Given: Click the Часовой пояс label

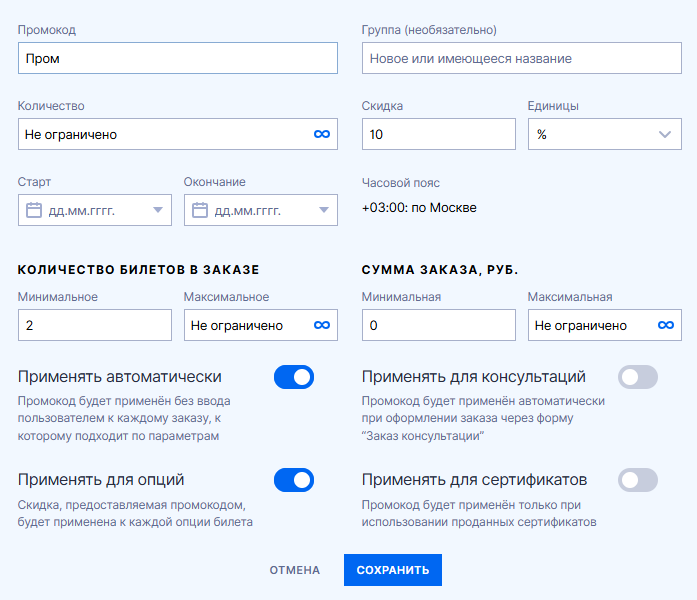Looking at the screenshot, I should (401, 183).
